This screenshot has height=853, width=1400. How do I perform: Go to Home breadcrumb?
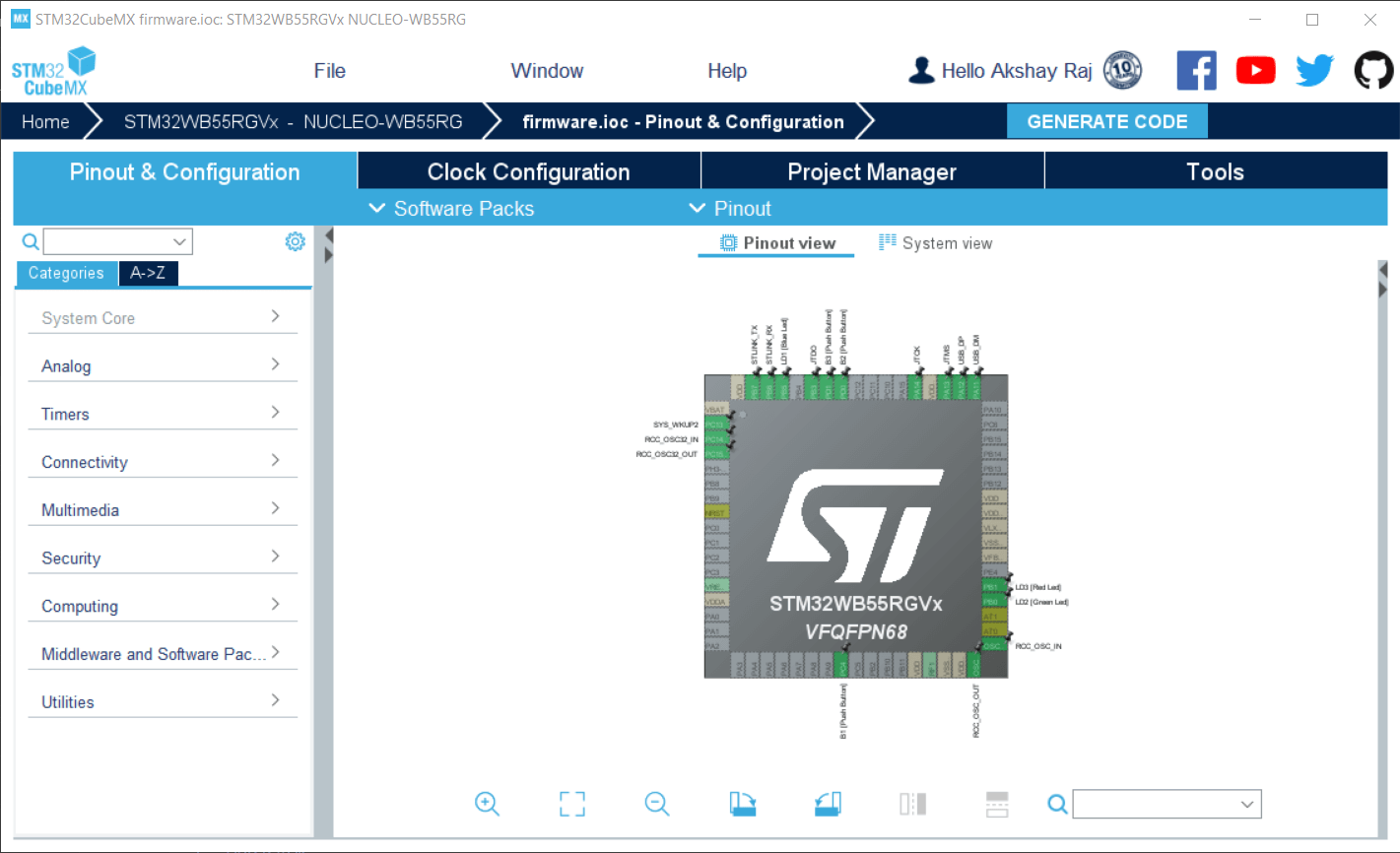click(x=45, y=122)
